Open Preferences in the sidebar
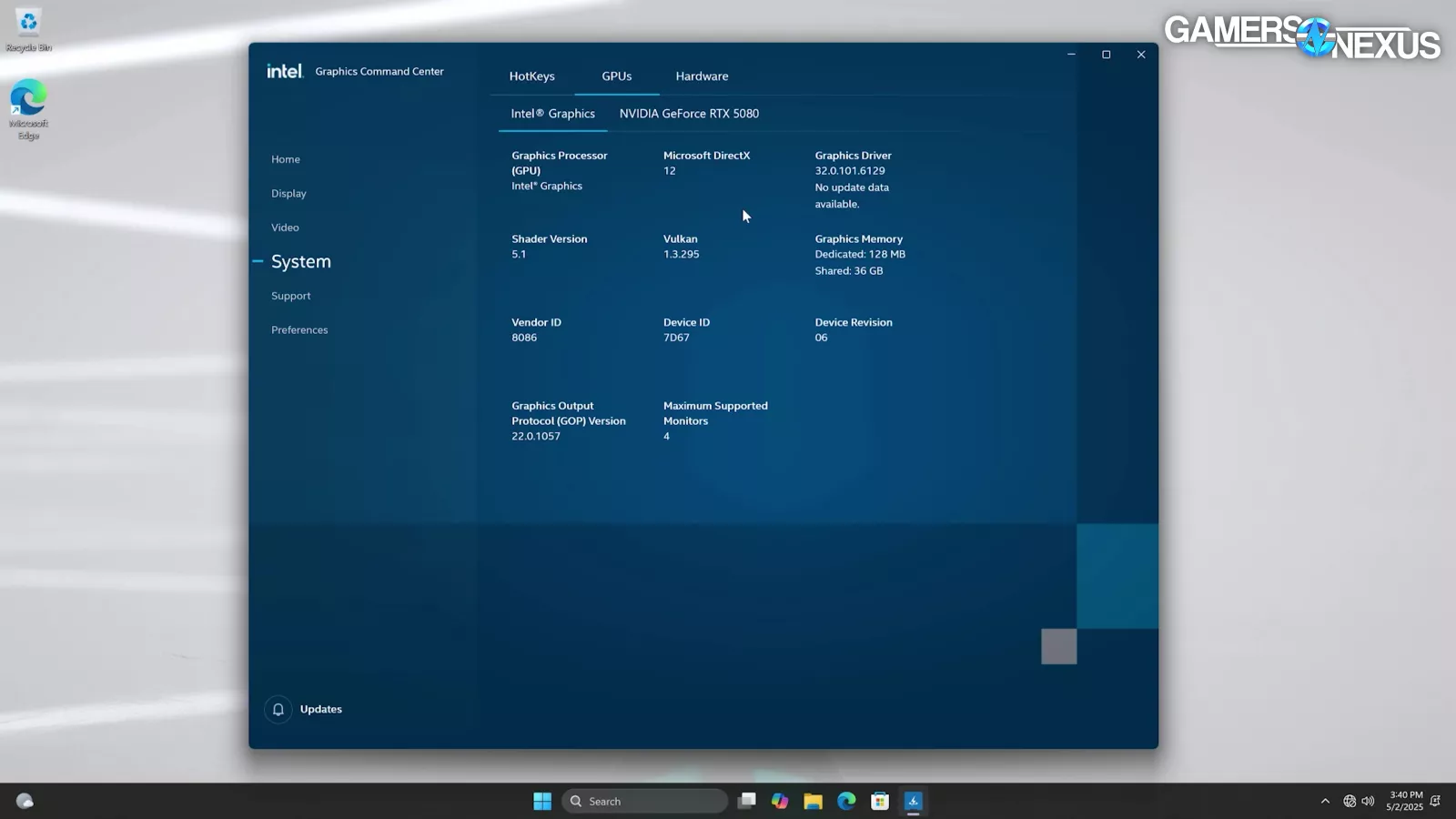Image resolution: width=1456 pixels, height=819 pixels. click(299, 330)
